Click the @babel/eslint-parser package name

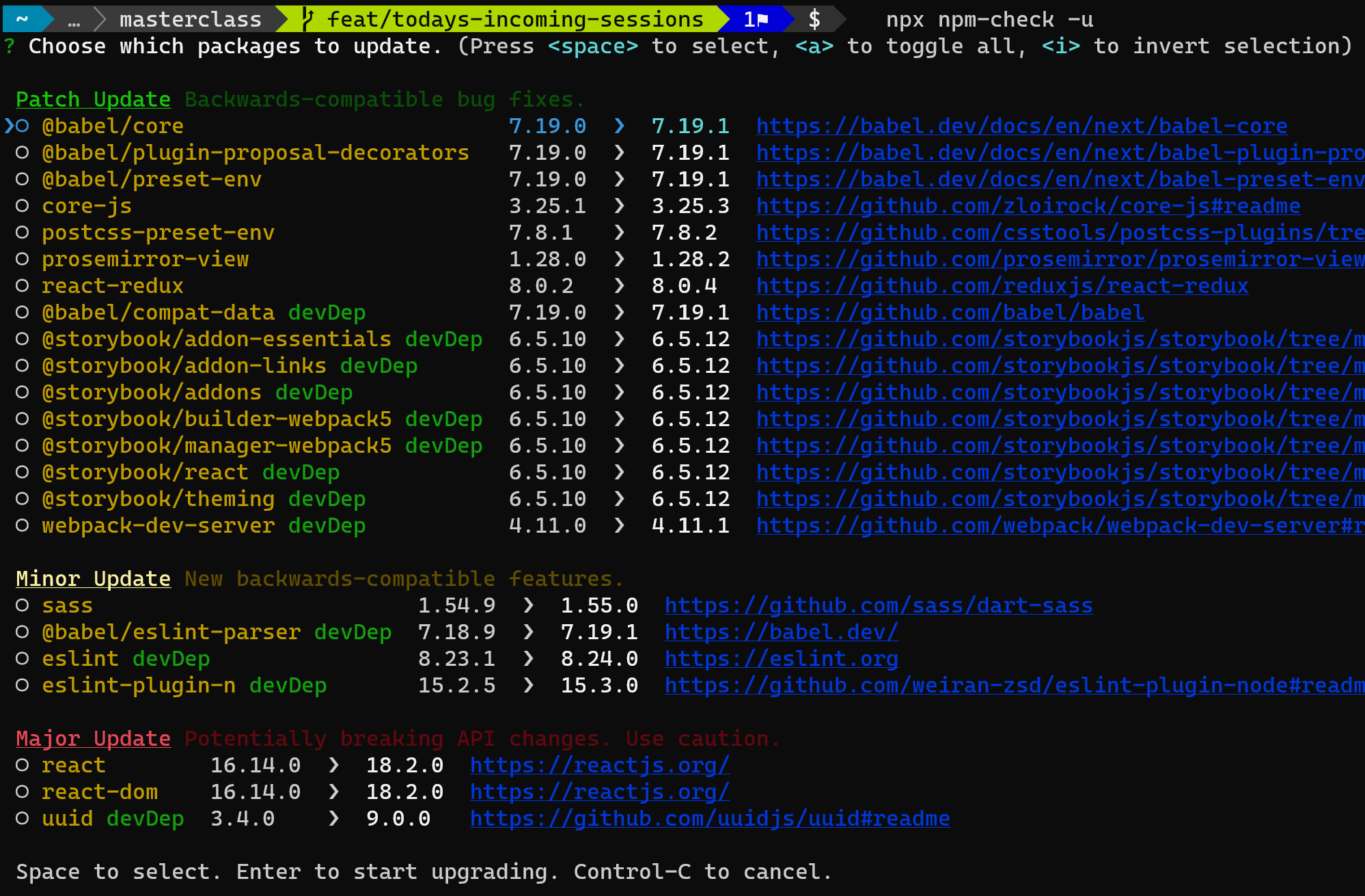click(x=171, y=632)
